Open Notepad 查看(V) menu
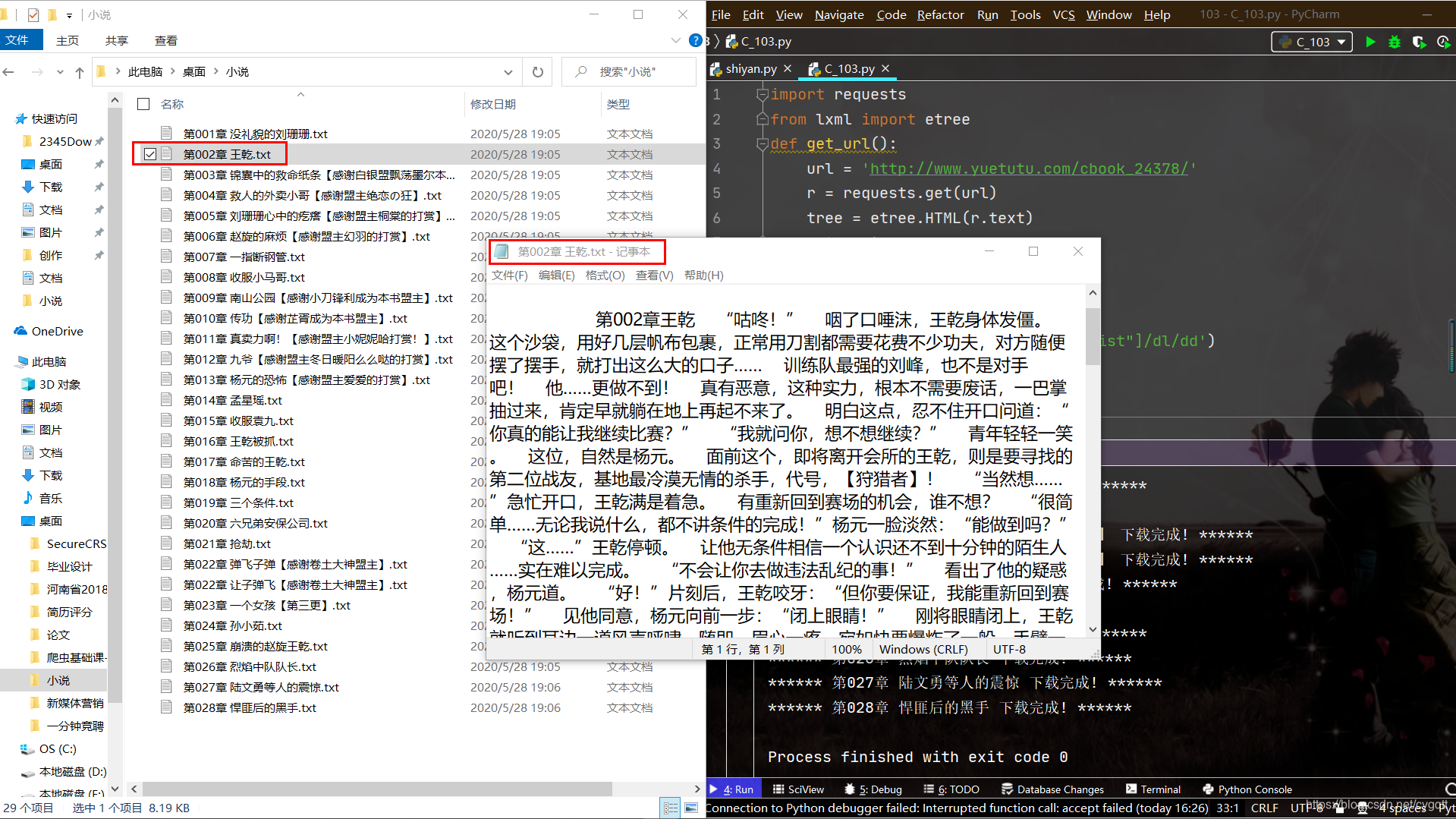This screenshot has width=1456, height=819. pyautogui.click(x=654, y=276)
